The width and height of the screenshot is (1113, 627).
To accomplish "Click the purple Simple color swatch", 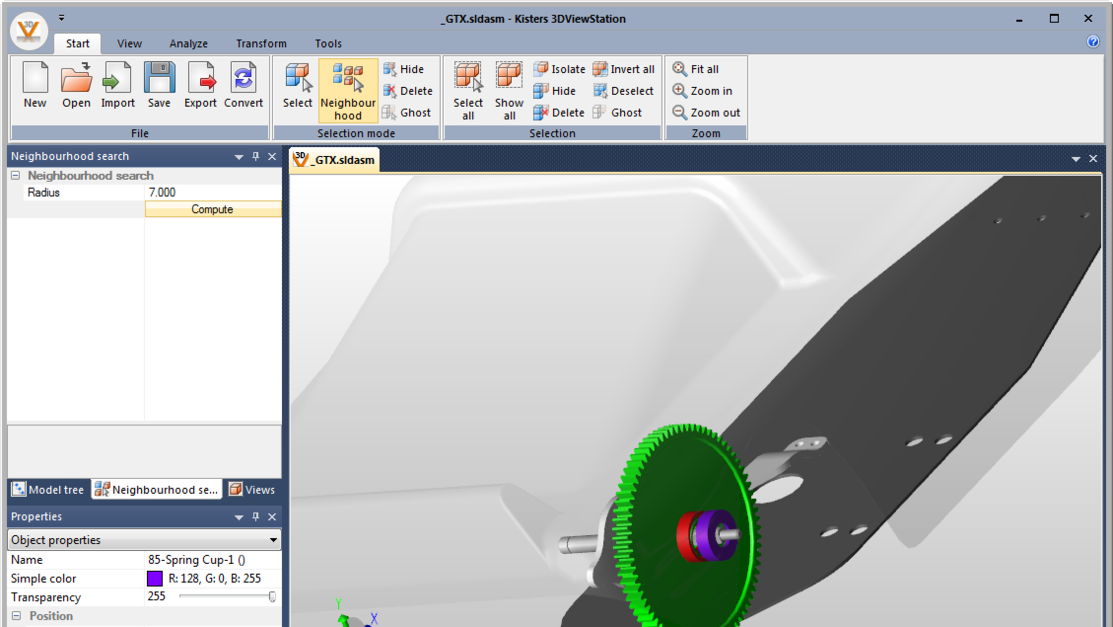I will [155, 579].
